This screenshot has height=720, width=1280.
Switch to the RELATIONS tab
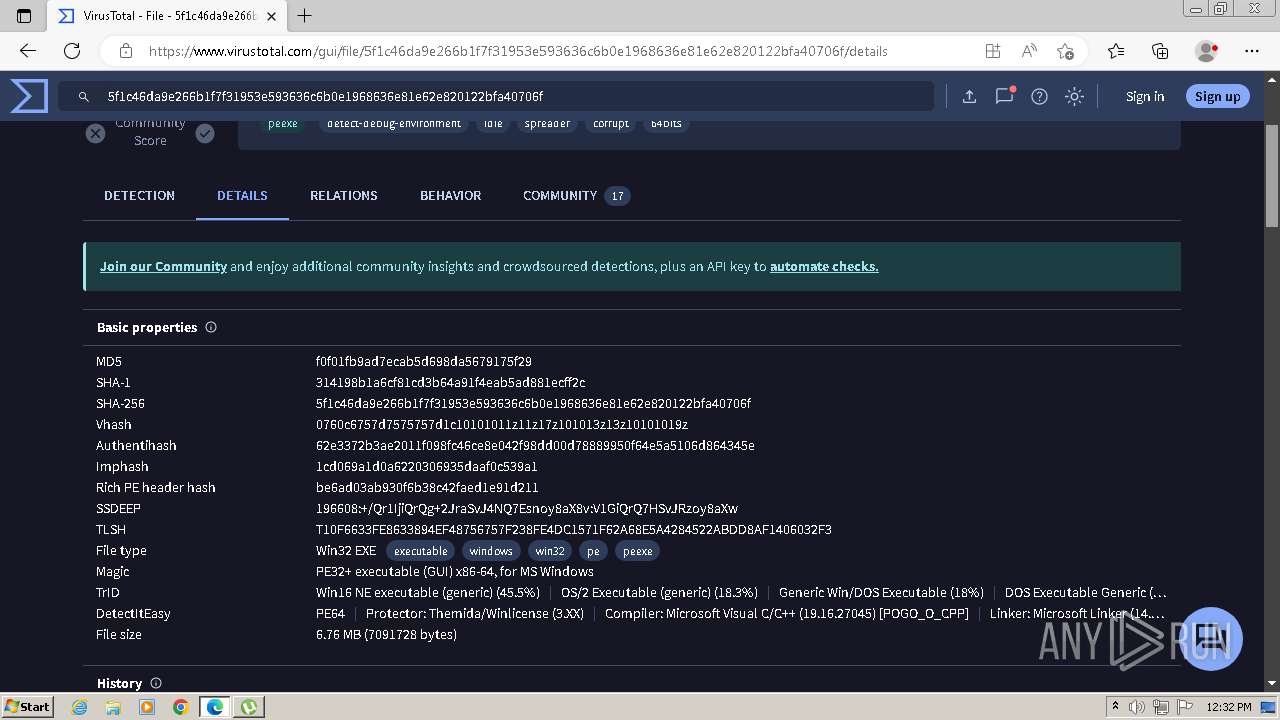pos(343,195)
